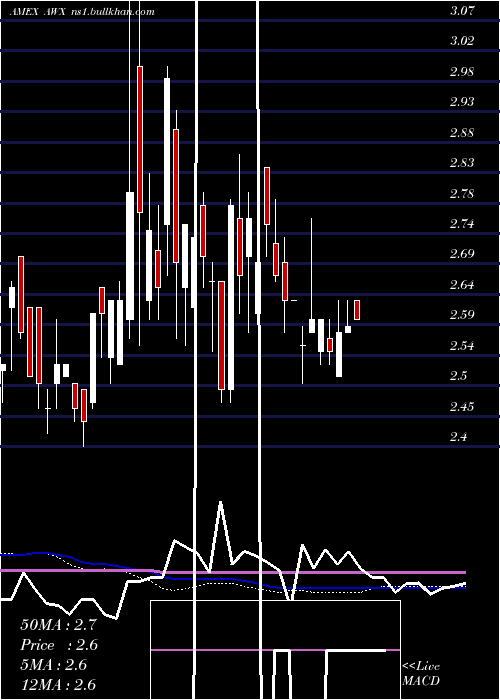Click the 'AMEX AWX ns1.bullkhan.com' chart title

(x=82, y=12)
